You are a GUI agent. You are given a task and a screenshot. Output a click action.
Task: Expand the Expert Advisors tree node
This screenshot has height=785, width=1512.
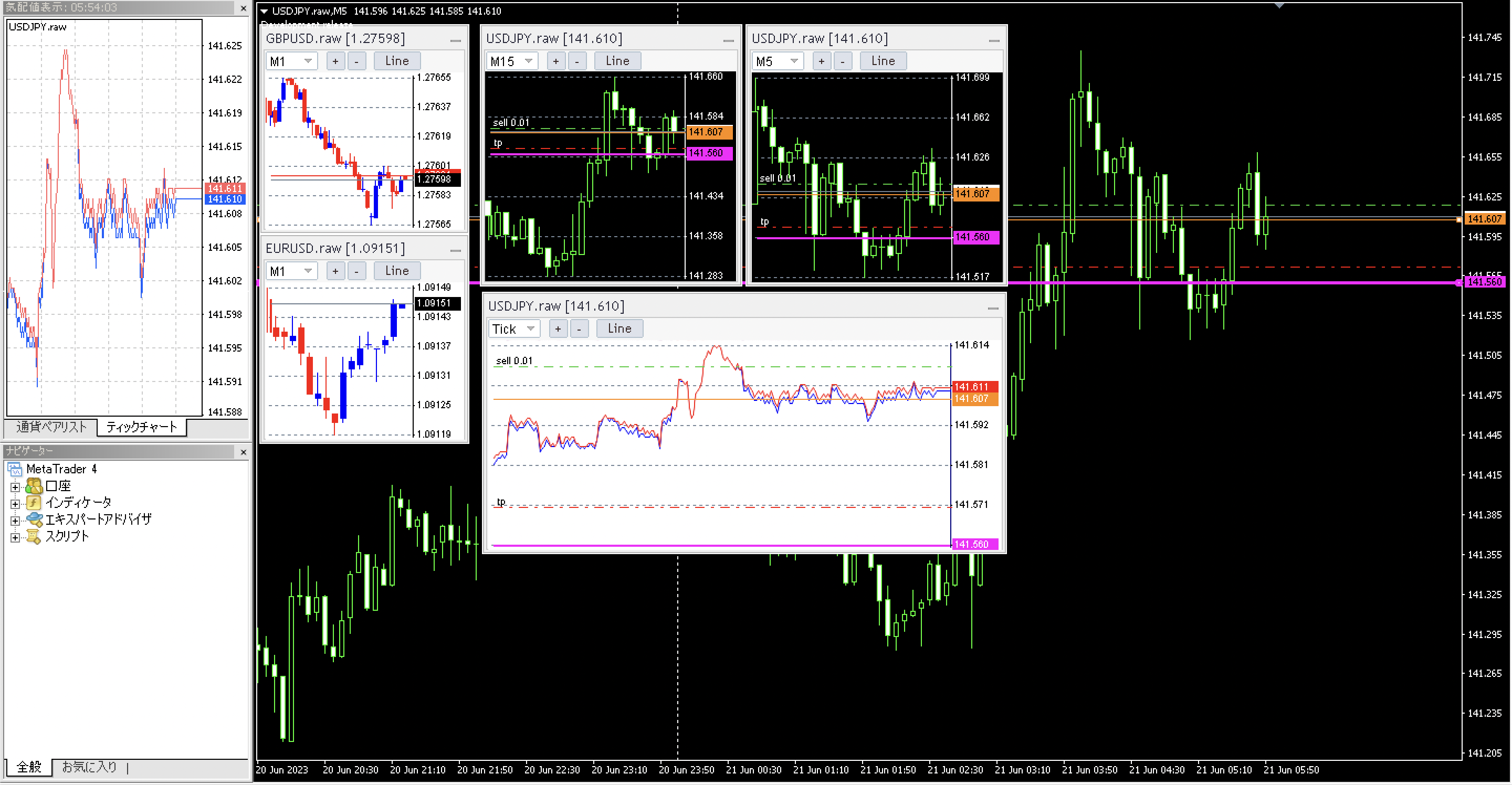[x=15, y=520]
